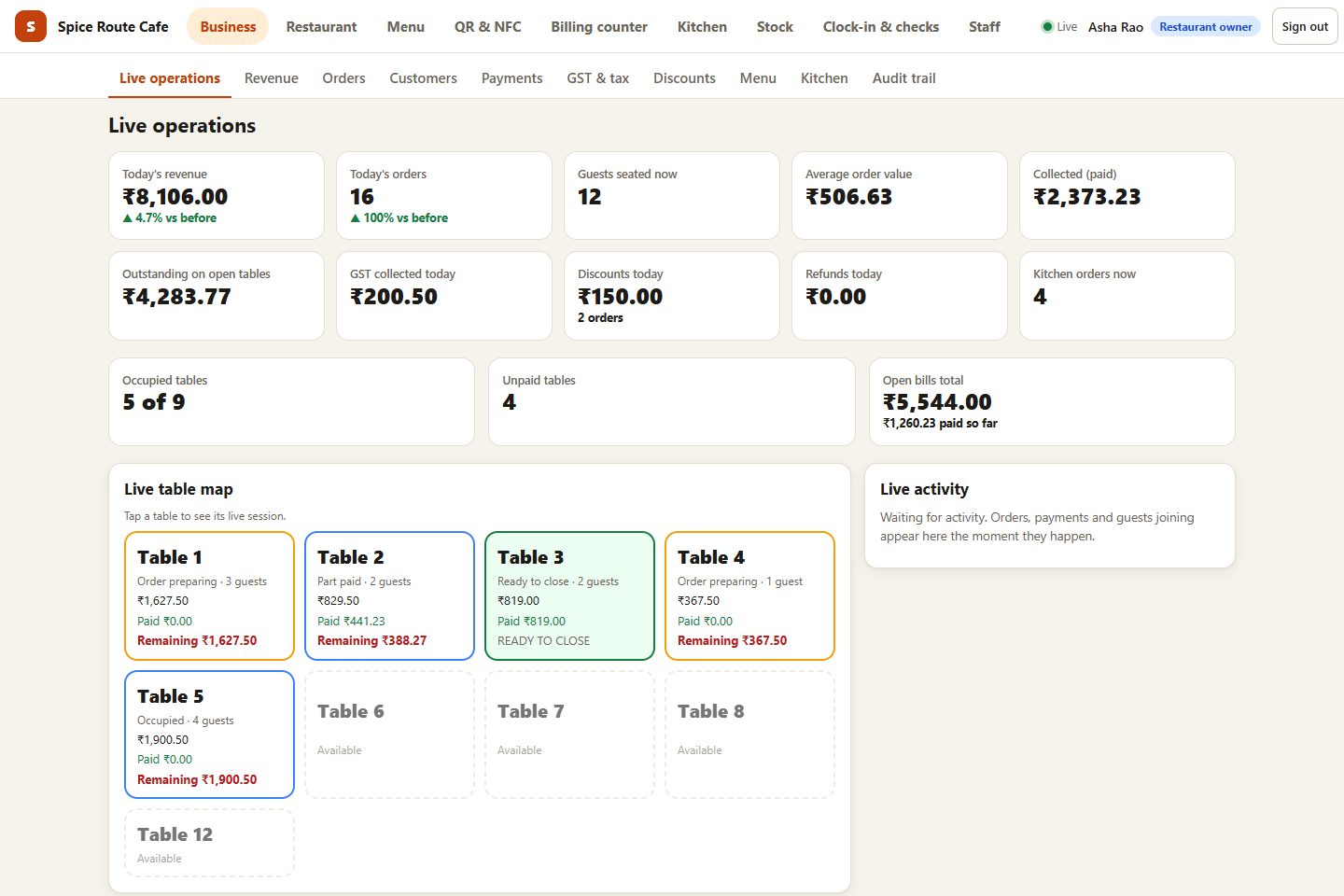Click the Sign out button

pos(1305,26)
